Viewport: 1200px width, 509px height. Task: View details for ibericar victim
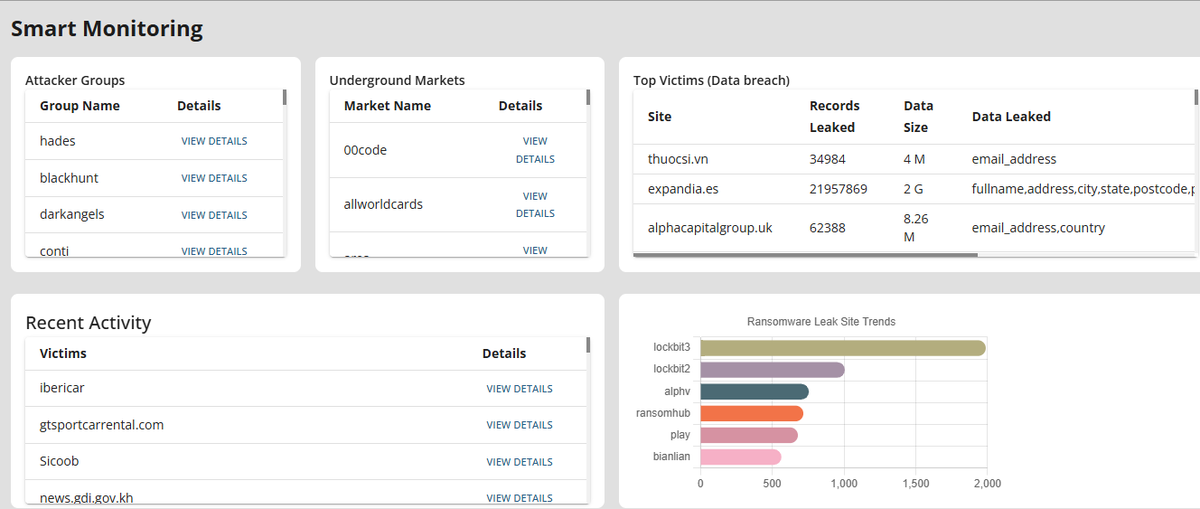tap(519, 389)
